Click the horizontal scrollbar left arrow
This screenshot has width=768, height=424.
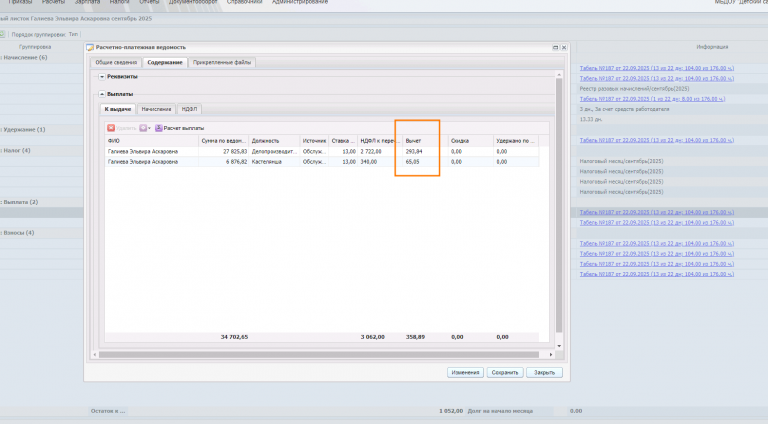(95, 354)
